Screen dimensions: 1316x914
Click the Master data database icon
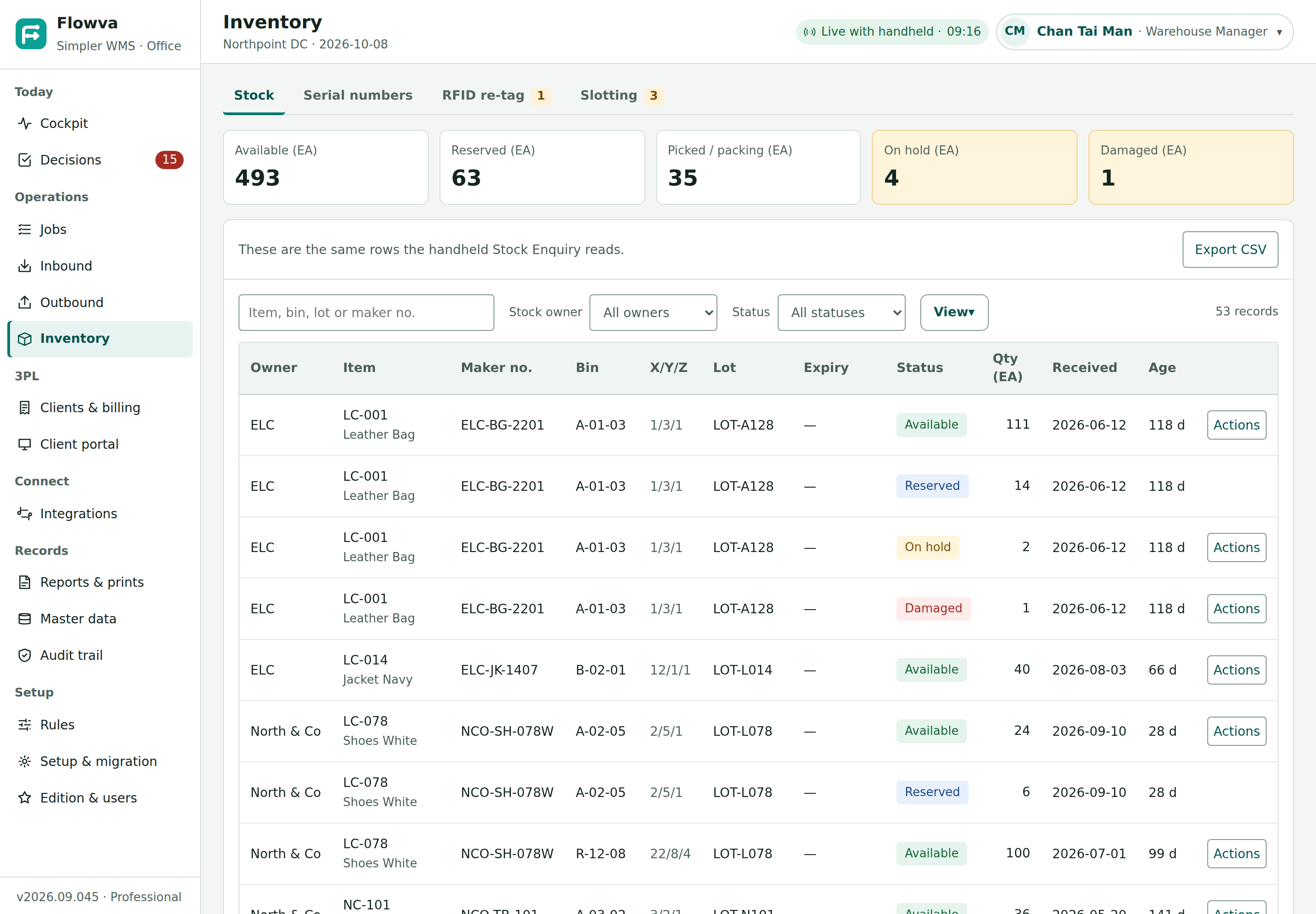(x=25, y=619)
